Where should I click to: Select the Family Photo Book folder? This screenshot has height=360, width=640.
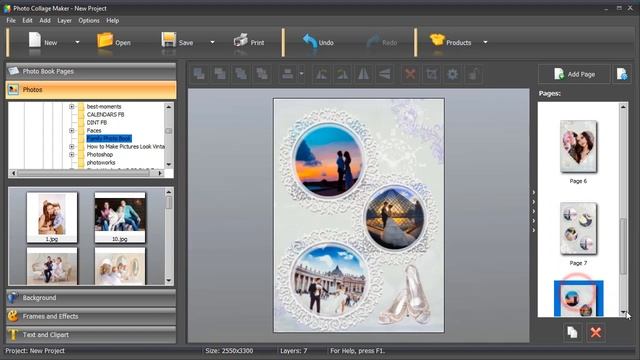pos(109,139)
